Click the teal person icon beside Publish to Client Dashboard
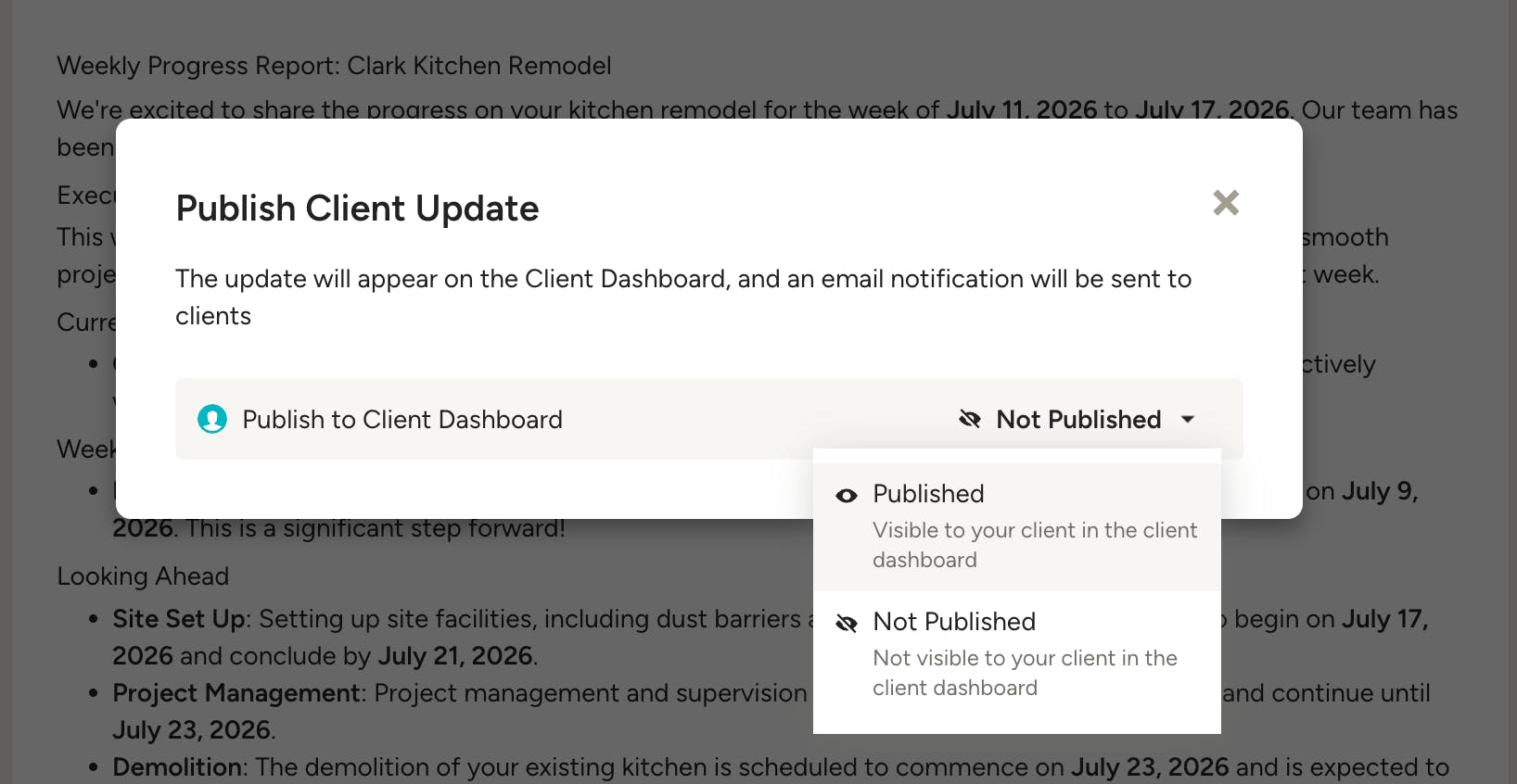Viewport: 1517px width, 784px height. click(x=212, y=419)
